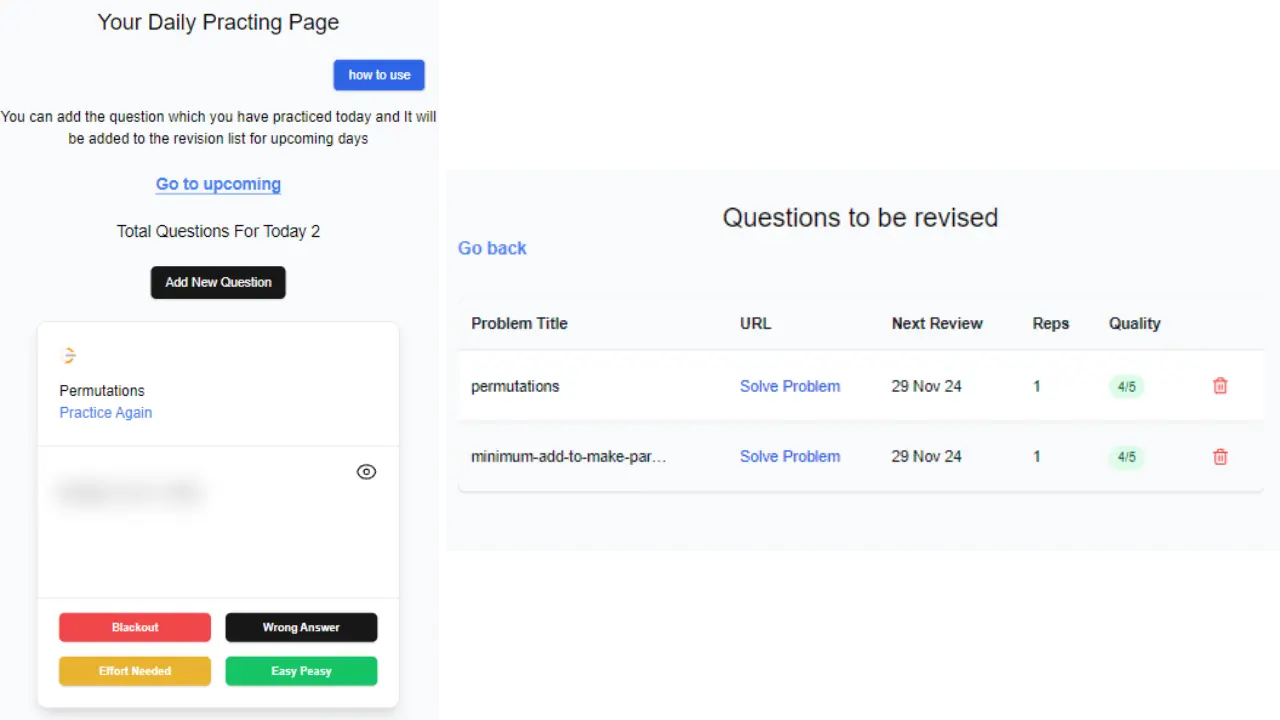Click the Problem Title column header

(x=519, y=324)
